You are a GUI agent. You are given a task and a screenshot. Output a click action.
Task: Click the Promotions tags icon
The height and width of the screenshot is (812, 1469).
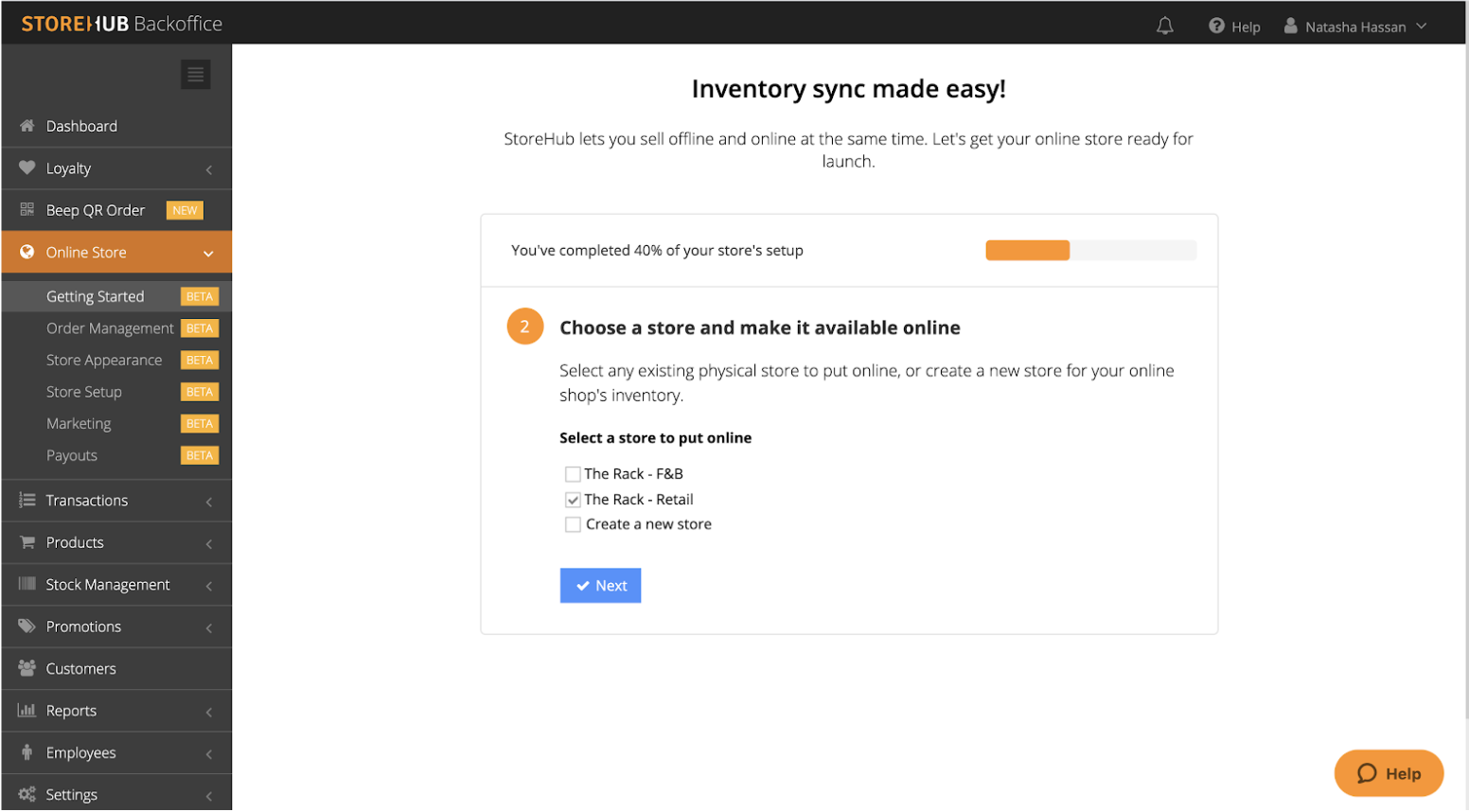tap(27, 627)
